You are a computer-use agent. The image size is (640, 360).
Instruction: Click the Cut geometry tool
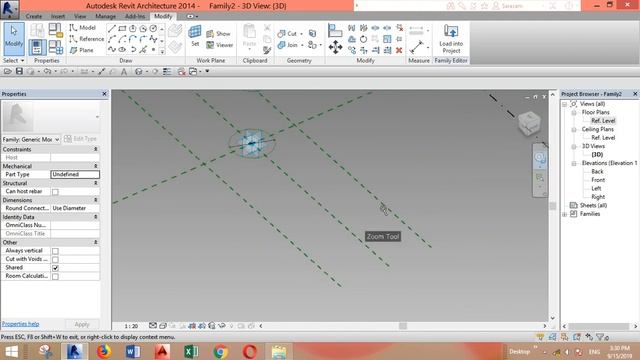(x=287, y=33)
